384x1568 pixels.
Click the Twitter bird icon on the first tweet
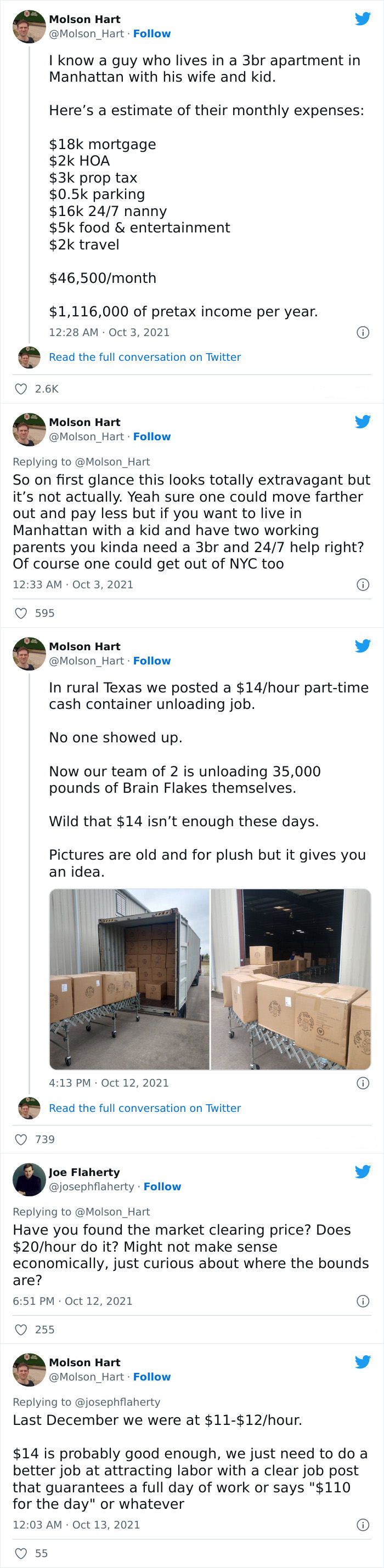[363, 18]
